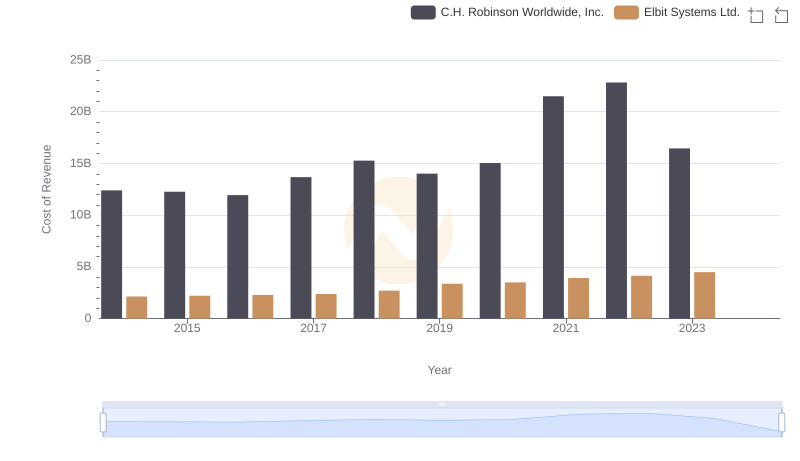Click the 2015 x-axis label

pos(187,328)
